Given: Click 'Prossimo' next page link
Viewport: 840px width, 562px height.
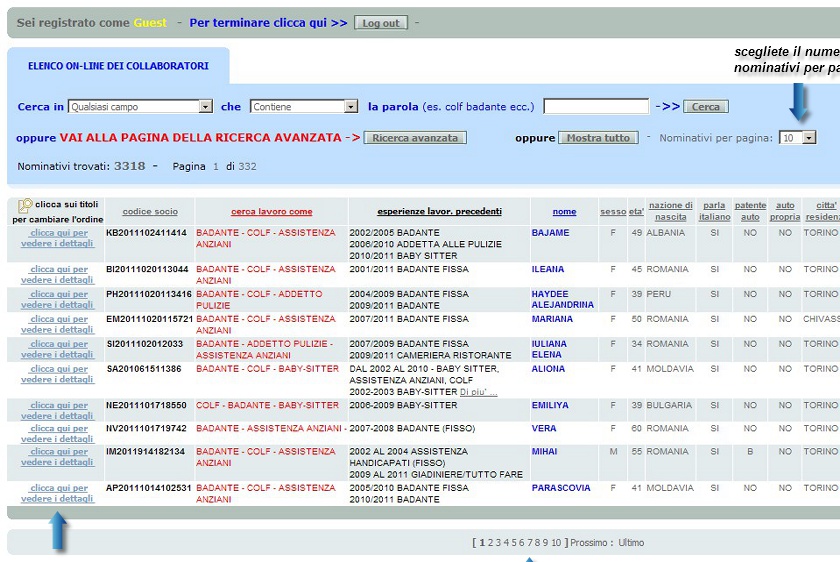Looking at the screenshot, I should [588, 543].
